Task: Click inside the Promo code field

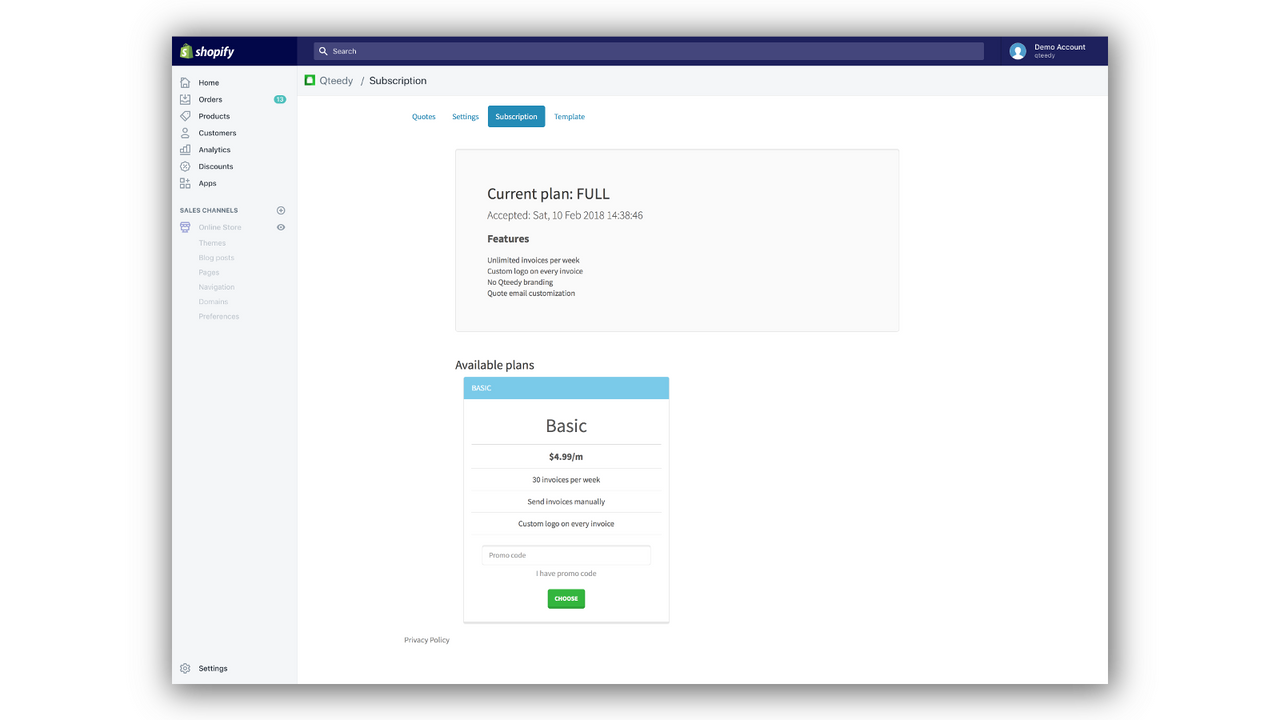Action: (566, 555)
